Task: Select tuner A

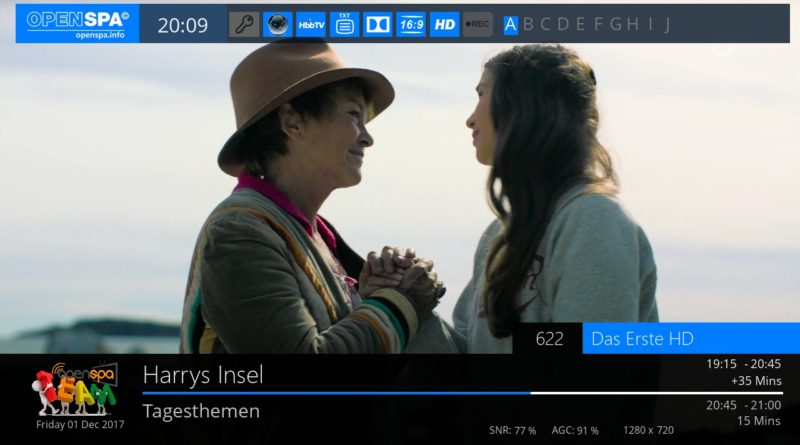Action: [x=510, y=24]
